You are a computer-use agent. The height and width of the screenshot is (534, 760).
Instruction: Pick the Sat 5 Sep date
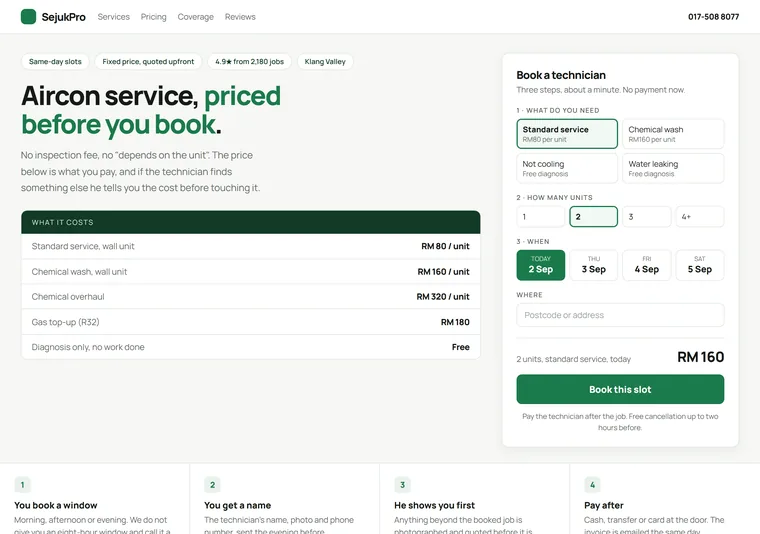[700, 265]
